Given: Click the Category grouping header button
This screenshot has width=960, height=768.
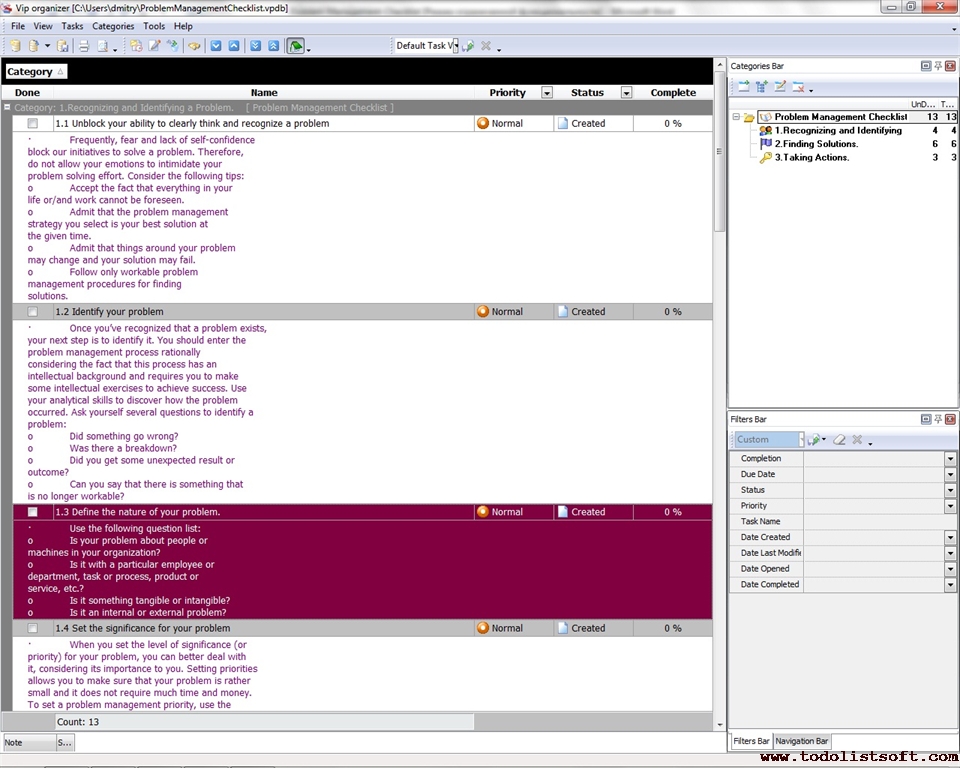Looking at the screenshot, I should tap(35, 72).
